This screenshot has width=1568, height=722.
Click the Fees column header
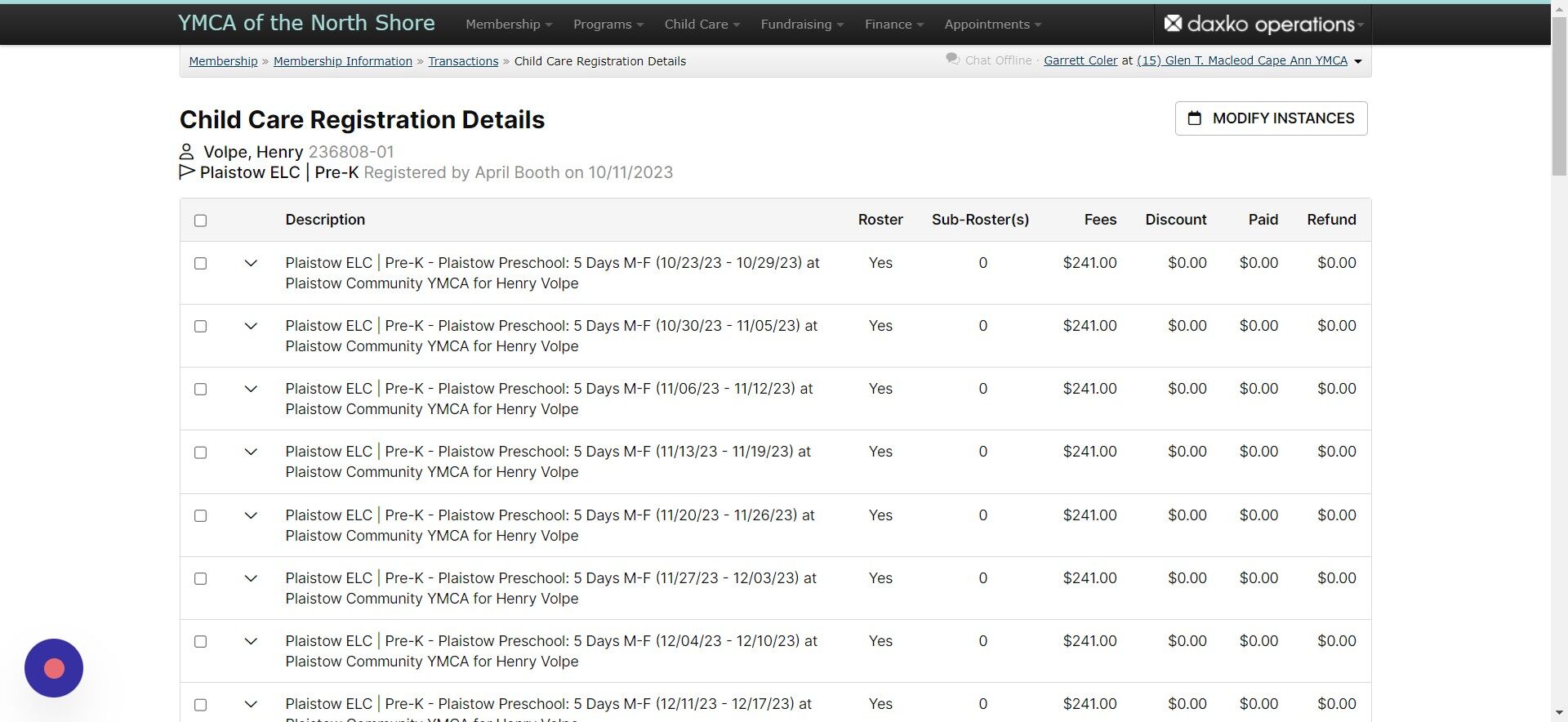(1100, 220)
